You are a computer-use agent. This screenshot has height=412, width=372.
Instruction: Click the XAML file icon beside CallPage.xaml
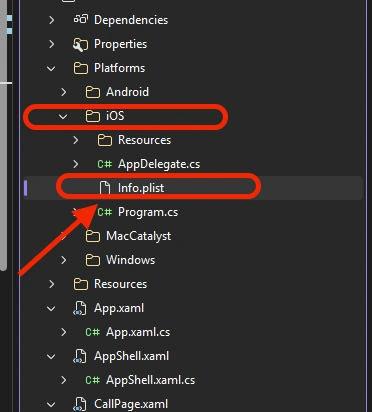[80, 404]
